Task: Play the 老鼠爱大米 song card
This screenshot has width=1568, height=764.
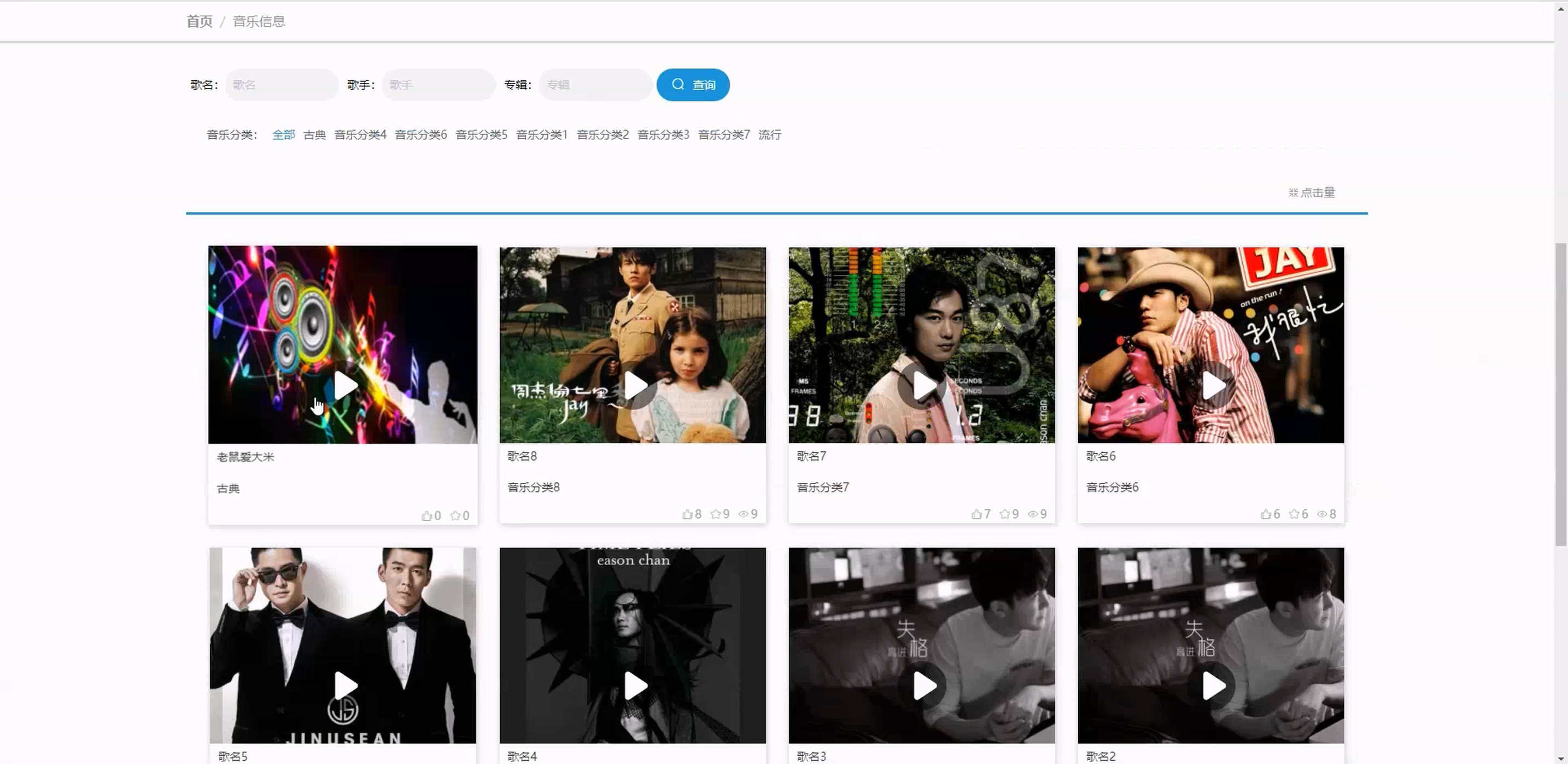Action: click(x=344, y=386)
